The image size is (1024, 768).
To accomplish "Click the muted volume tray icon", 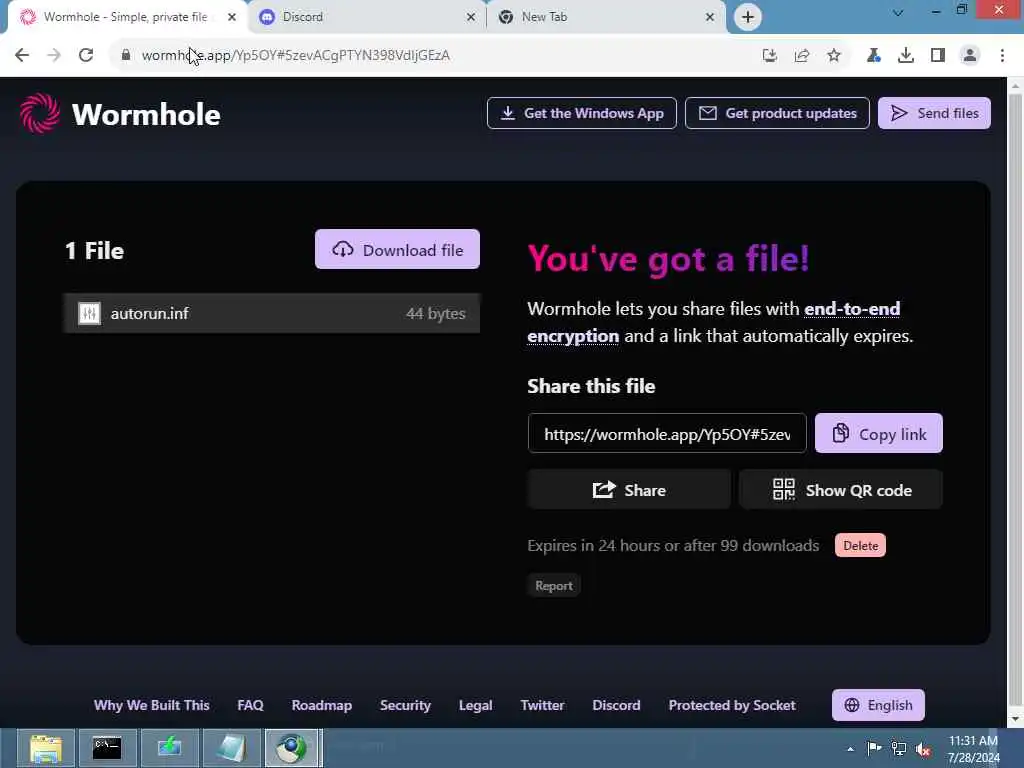I will pos(923,749).
